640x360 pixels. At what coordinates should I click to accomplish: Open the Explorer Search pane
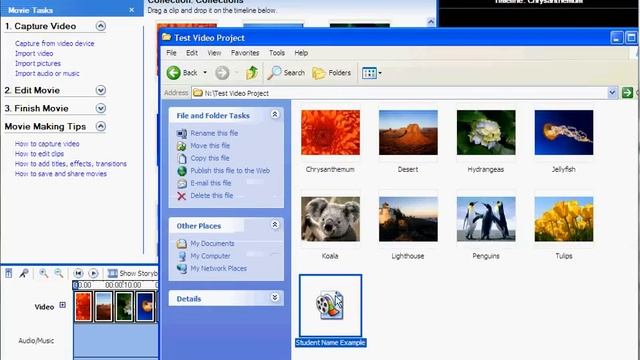286,73
